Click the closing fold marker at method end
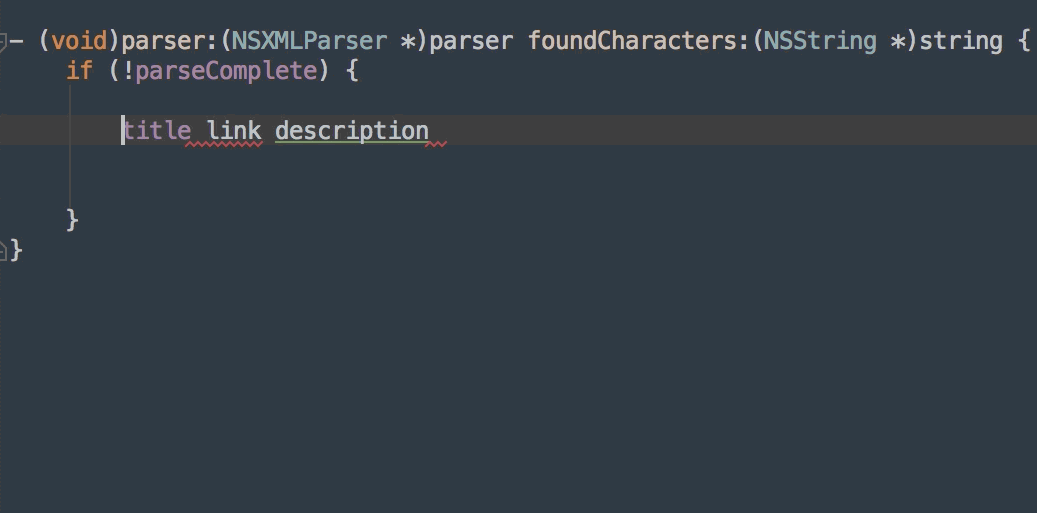This screenshot has width=1037, height=513. tap(3, 247)
